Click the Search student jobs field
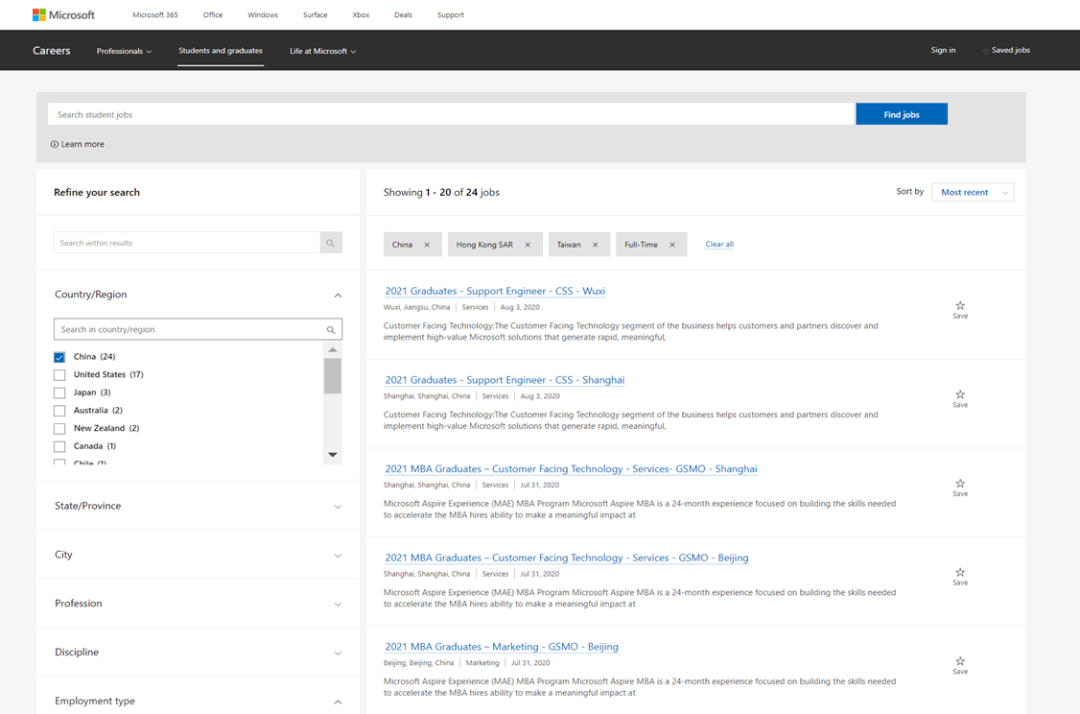Image resolution: width=1080 pixels, height=714 pixels. 451,114
